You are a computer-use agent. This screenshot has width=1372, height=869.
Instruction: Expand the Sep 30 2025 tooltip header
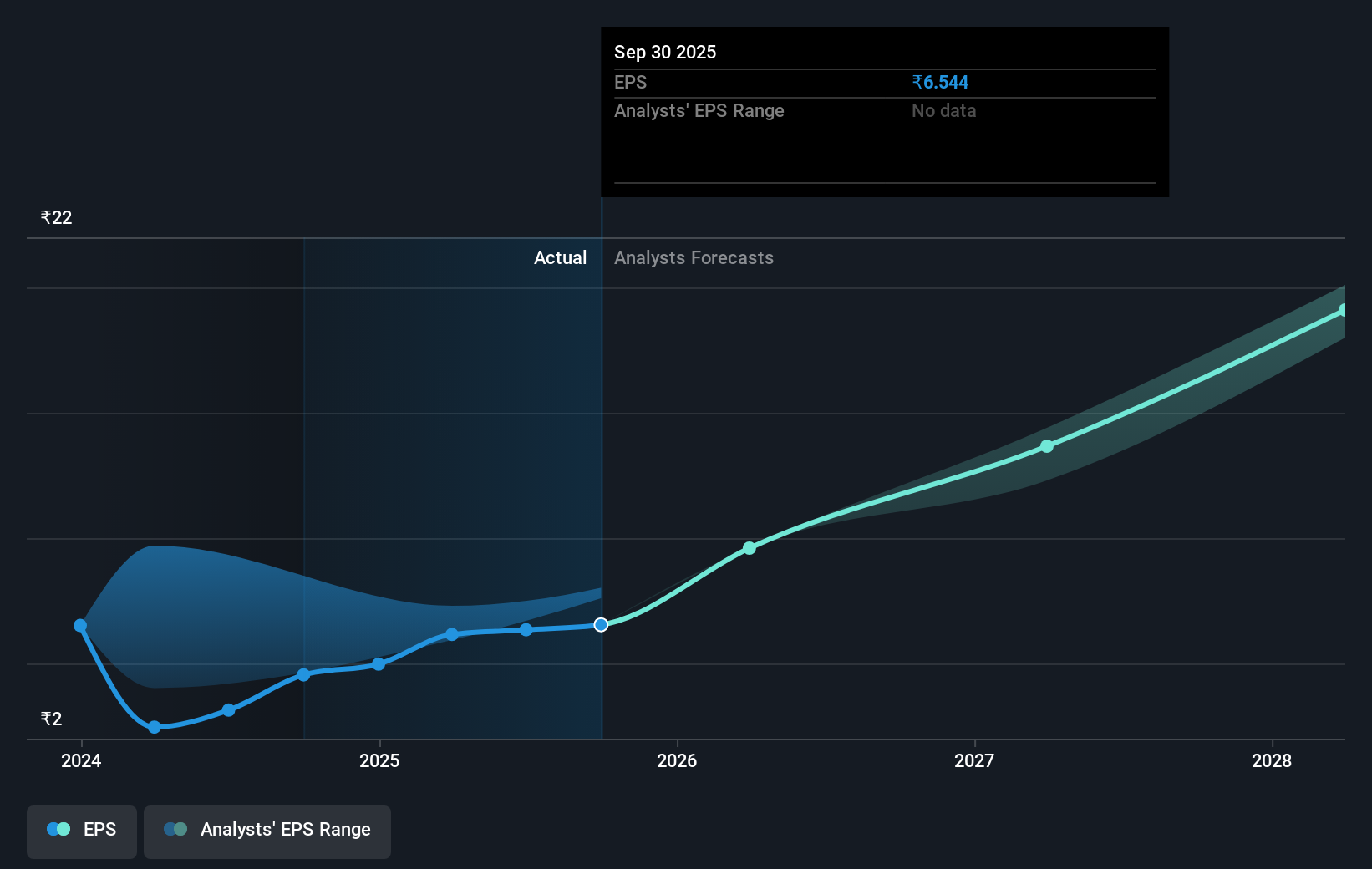[x=664, y=52]
